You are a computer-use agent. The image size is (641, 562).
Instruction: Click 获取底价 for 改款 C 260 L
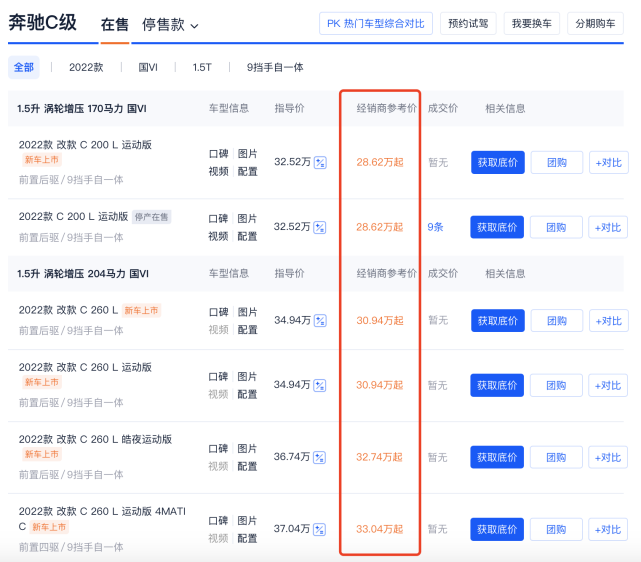tap(498, 321)
